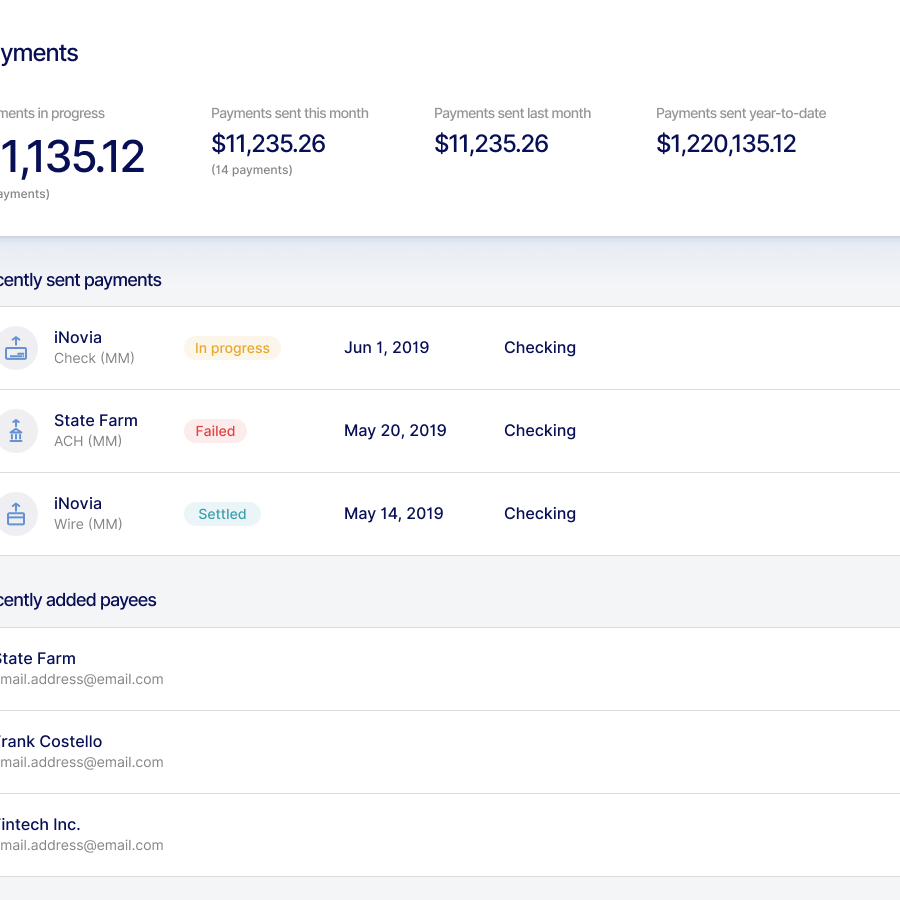Click the year-to-date amount $1,220,135.12
This screenshot has width=900, height=900.
[726, 143]
